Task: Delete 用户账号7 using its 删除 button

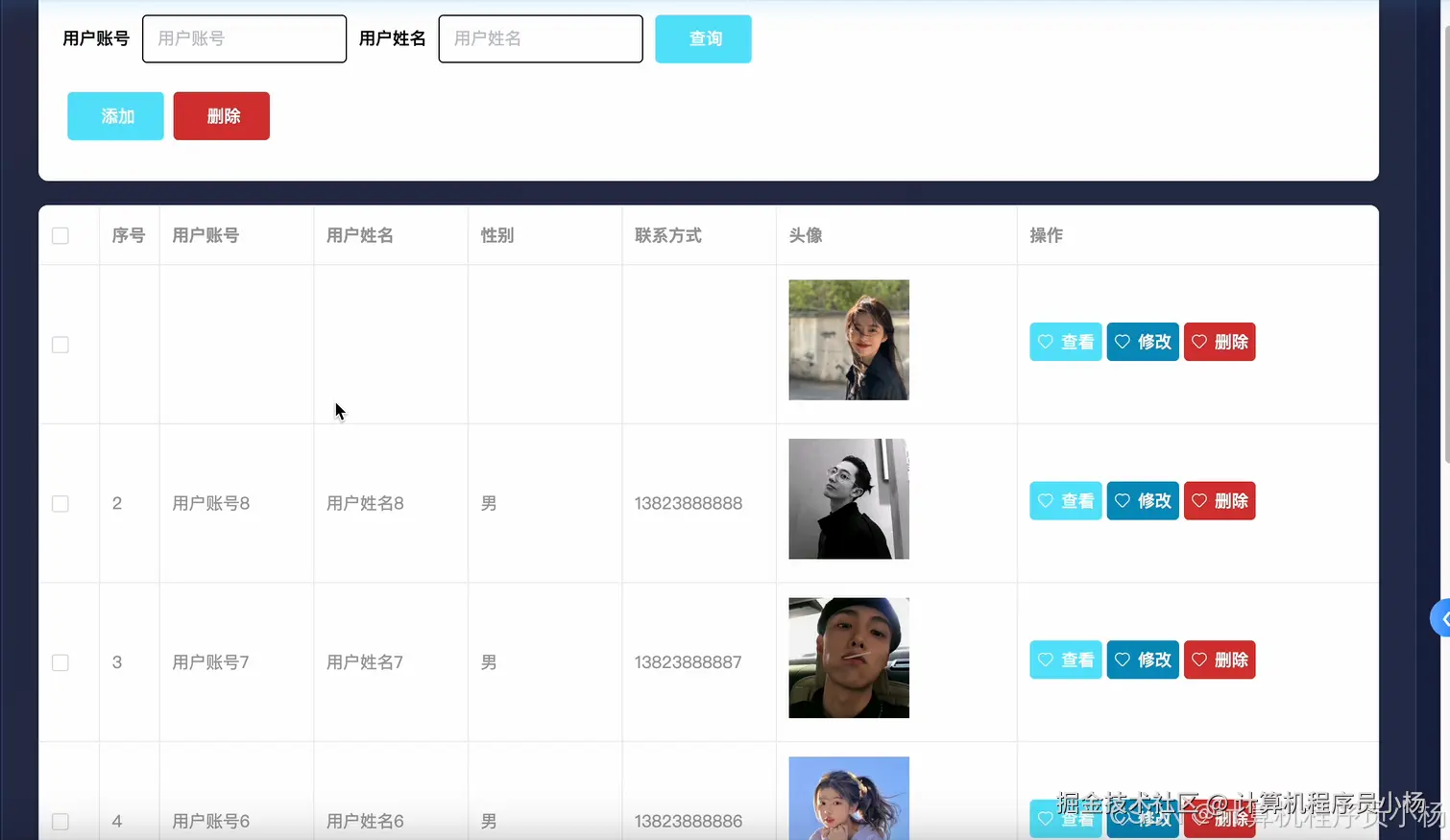Action: (1220, 660)
